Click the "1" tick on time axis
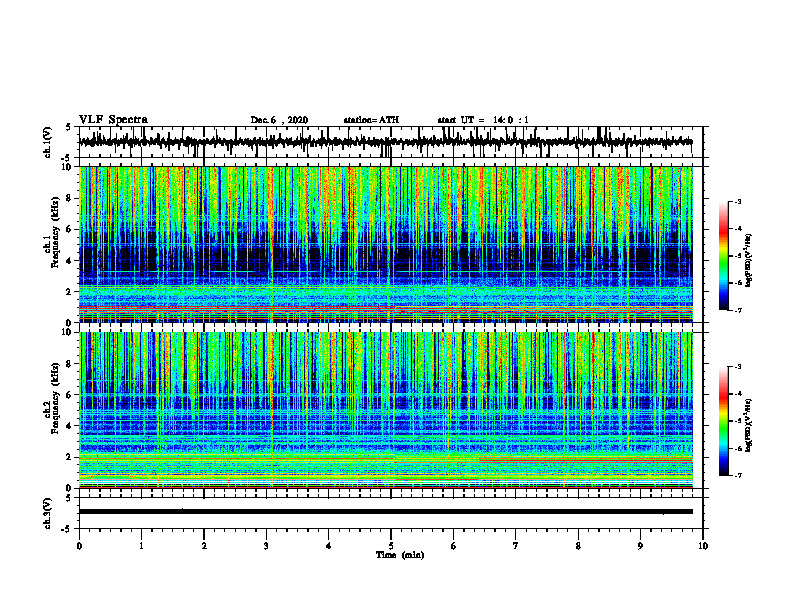This screenshot has width=792, height=612. (x=141, y=546)
